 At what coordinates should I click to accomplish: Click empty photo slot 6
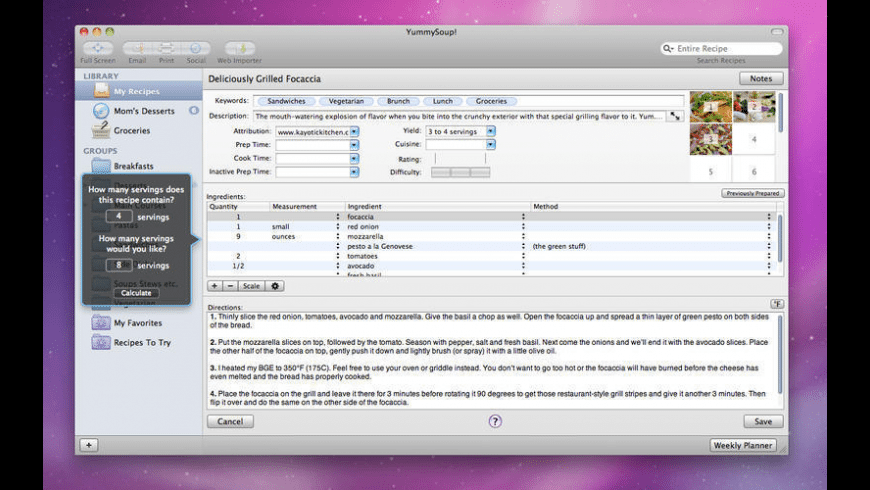[x=754, y=169]
